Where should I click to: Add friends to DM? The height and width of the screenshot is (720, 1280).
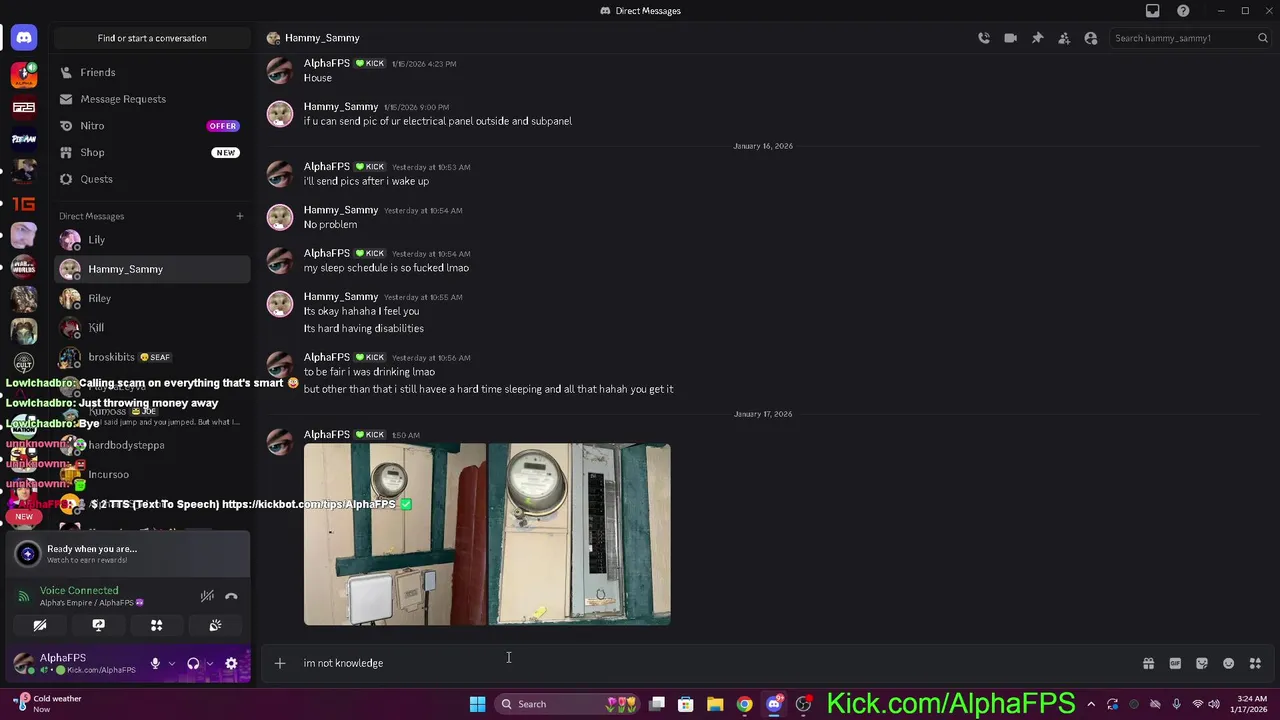pyautogui.click(x=1064, y=38)
